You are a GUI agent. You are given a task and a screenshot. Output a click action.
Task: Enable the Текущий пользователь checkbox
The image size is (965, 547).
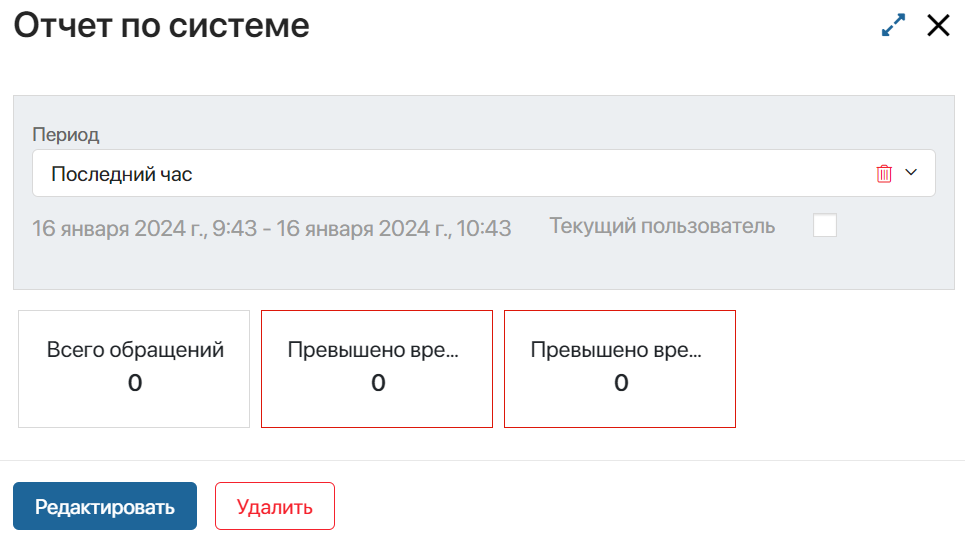click(x=825, y=225)
